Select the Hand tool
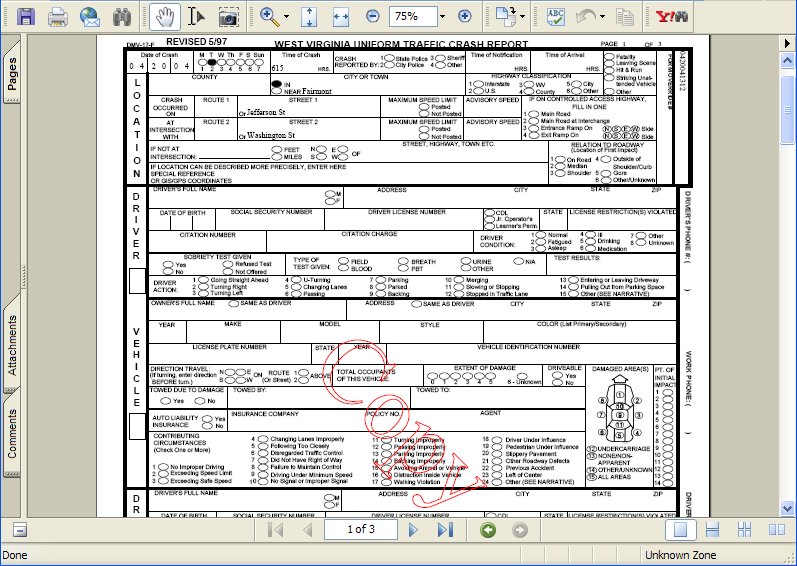This screenshot has width=797, height=566. pyautogui.click(x=165, y=16)
